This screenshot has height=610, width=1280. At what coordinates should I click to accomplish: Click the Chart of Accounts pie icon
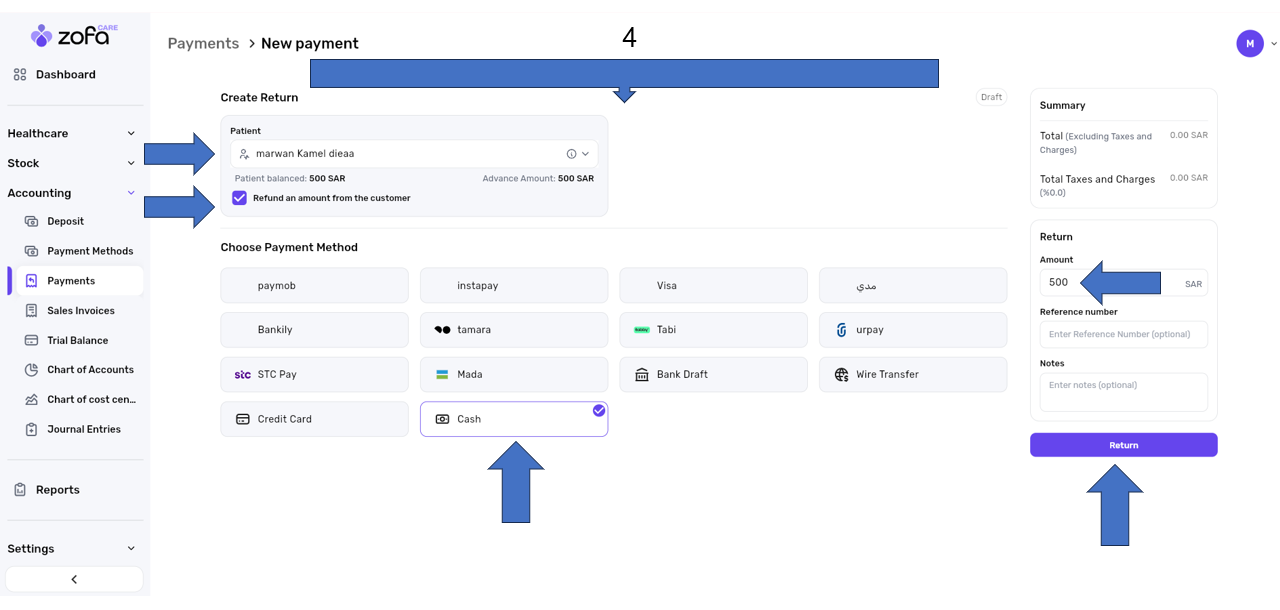click(31, 370)
